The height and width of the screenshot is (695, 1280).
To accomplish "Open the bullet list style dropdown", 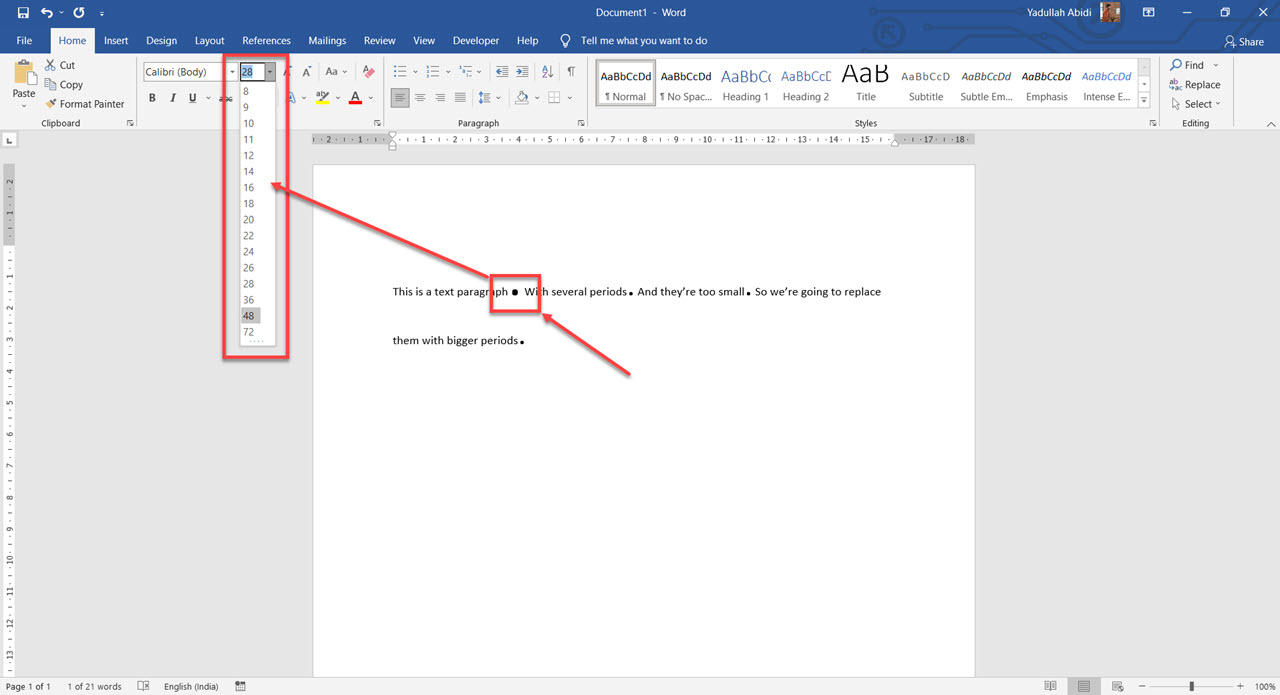I will click(x=414, y=71).
